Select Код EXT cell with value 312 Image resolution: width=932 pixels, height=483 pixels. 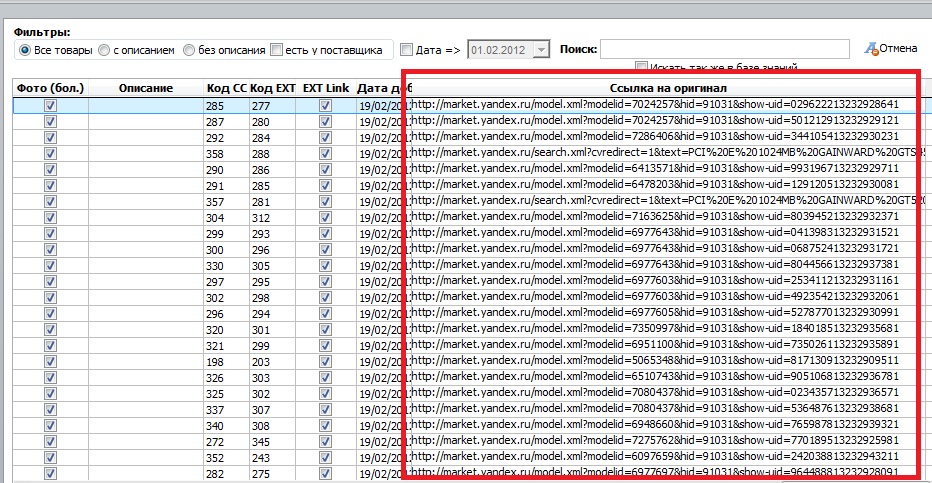point(272,219)
